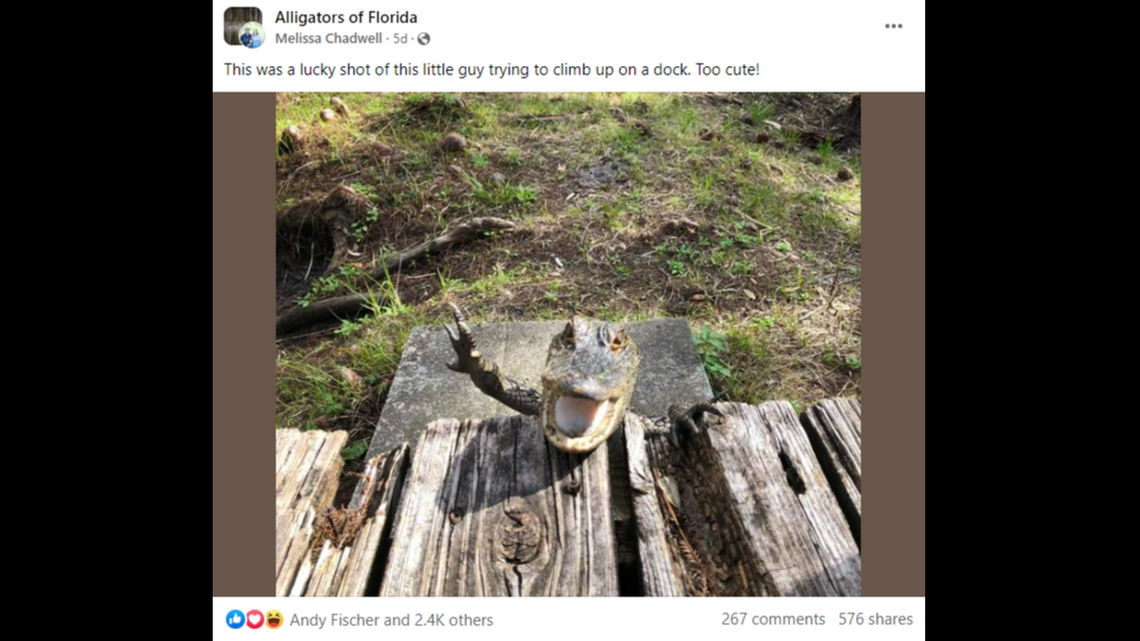1140x641 pixels.
Task: Click the thumbs-up Like reaction icon
Action: click(232, 619)
